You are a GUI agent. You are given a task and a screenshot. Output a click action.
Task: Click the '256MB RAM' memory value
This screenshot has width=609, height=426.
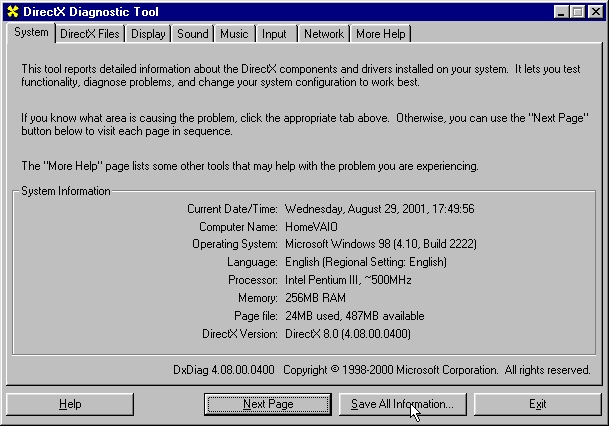315,298
